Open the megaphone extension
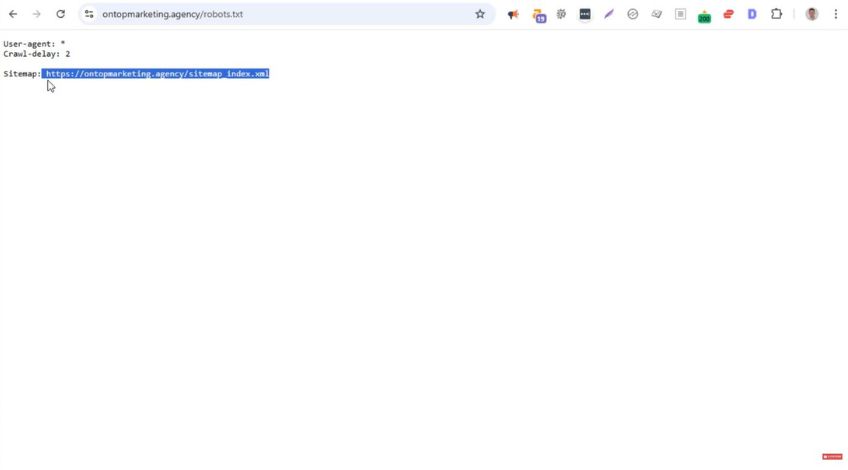The image size is (848, 470). pos(513,15)
